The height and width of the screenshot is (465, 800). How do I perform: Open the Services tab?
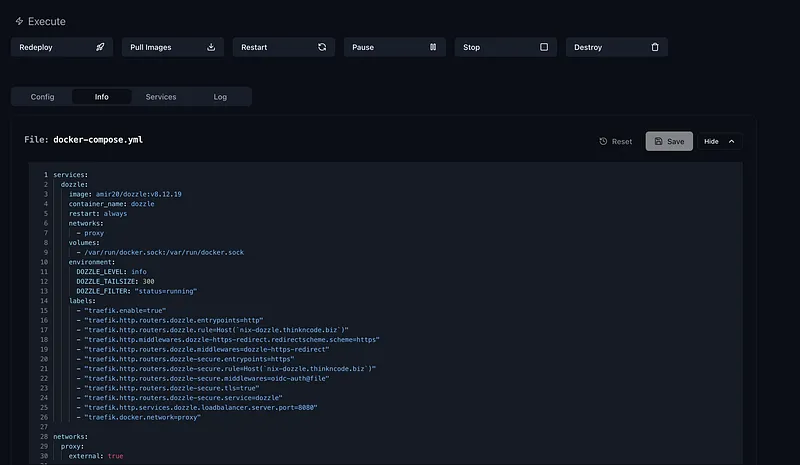[x=161, y=96]
